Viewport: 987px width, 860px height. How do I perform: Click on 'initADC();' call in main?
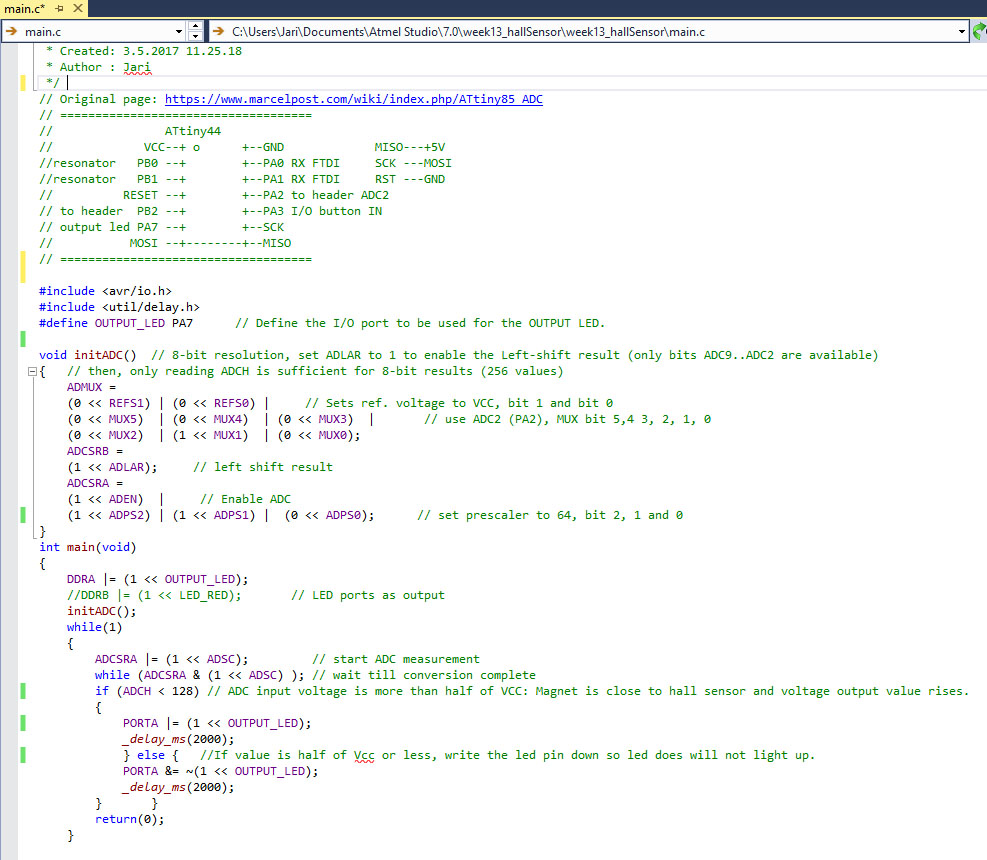point(101,611)
